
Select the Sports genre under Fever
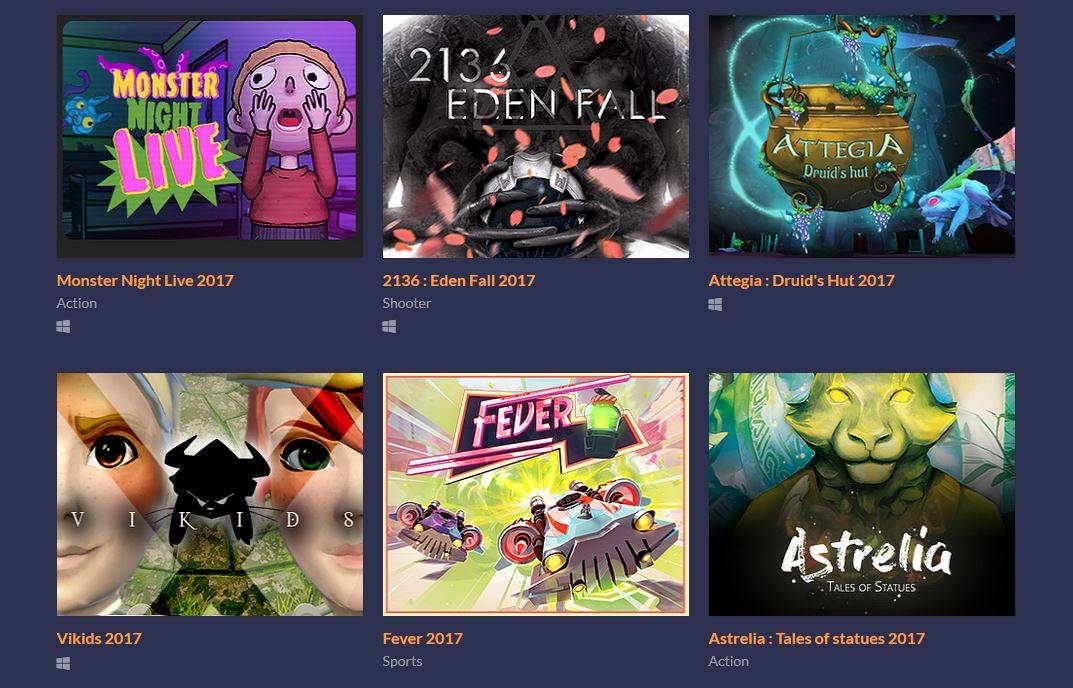(x=402, y=661)
